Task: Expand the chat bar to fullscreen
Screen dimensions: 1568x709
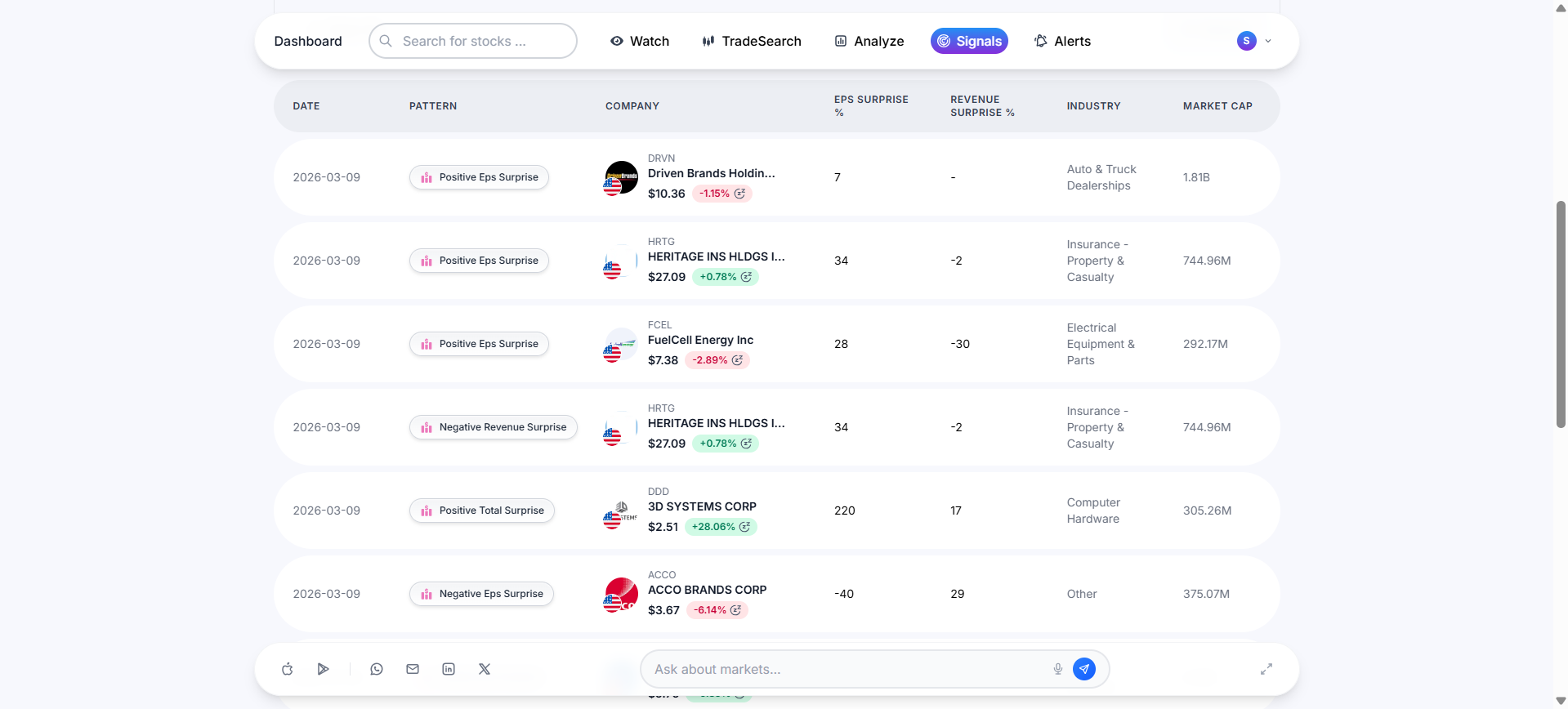Action: coord(1266,669)
